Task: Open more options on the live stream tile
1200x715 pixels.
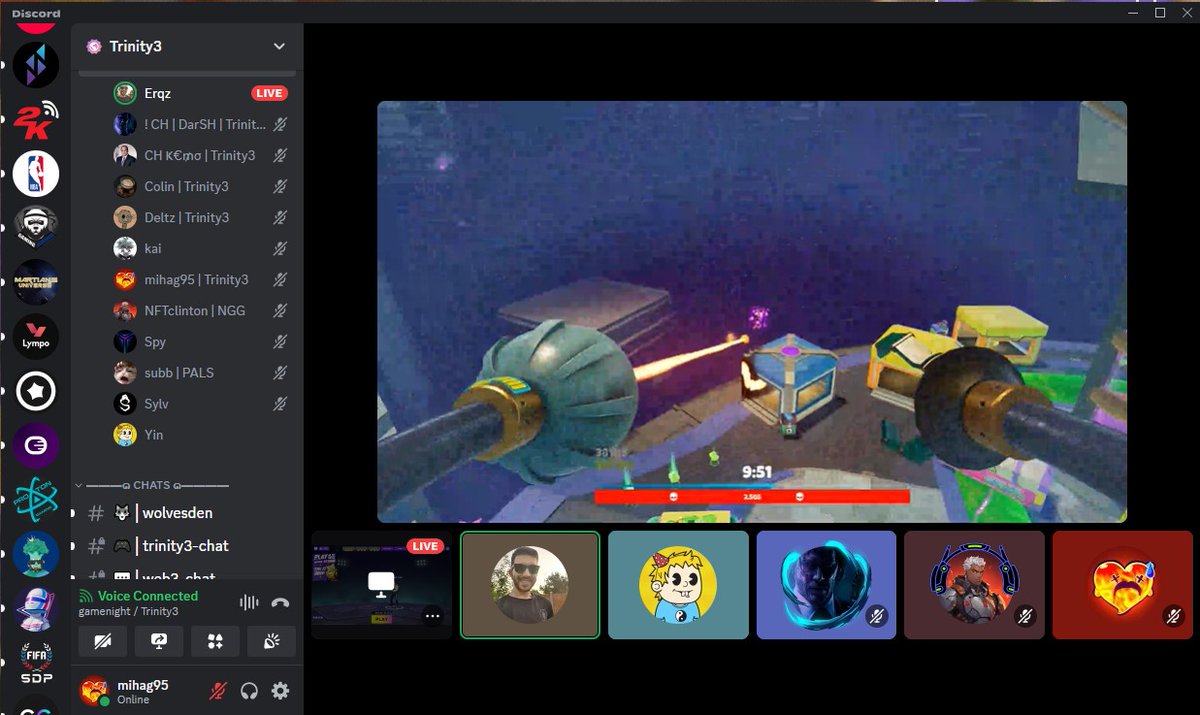Action: point(432,616)
